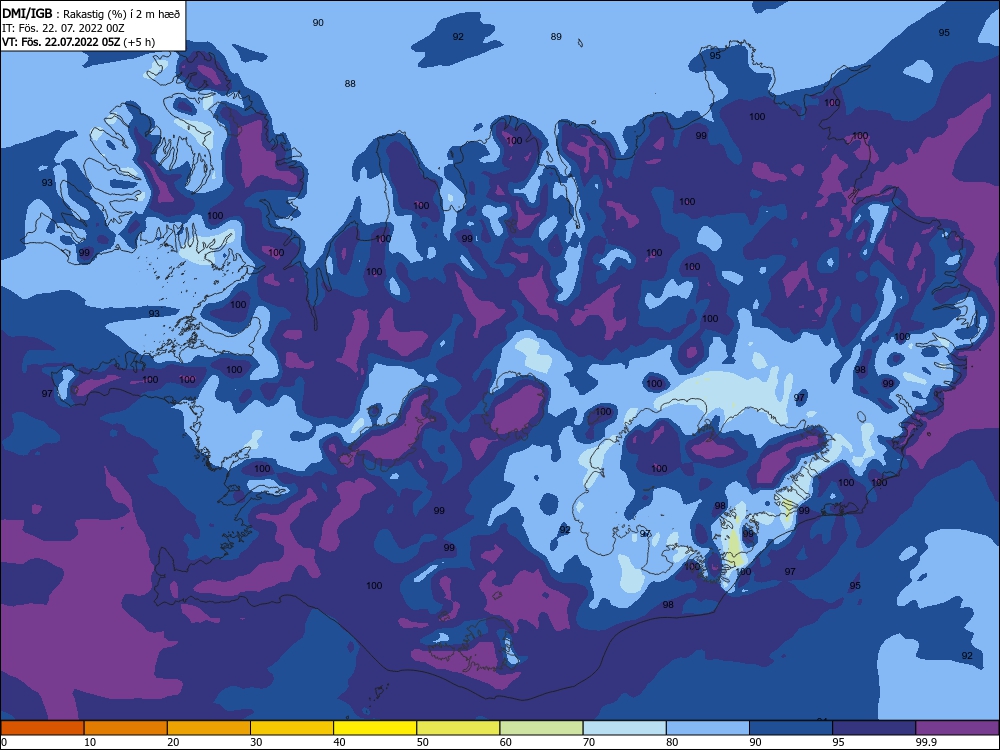Click the 30–40 golden legend swatch
Image resolution: width=1000 pixels, height=750 pixels.
point(292,728)
